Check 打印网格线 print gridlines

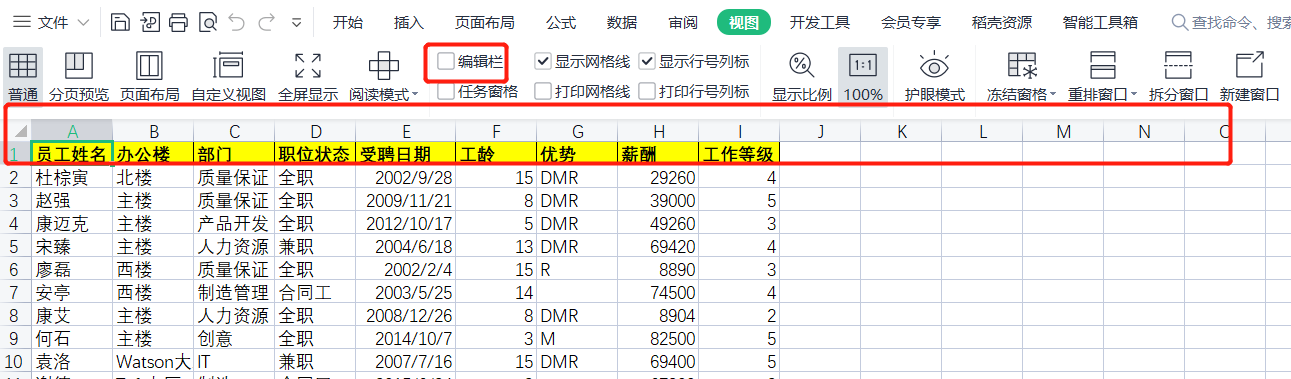click(x=543, y=91)
